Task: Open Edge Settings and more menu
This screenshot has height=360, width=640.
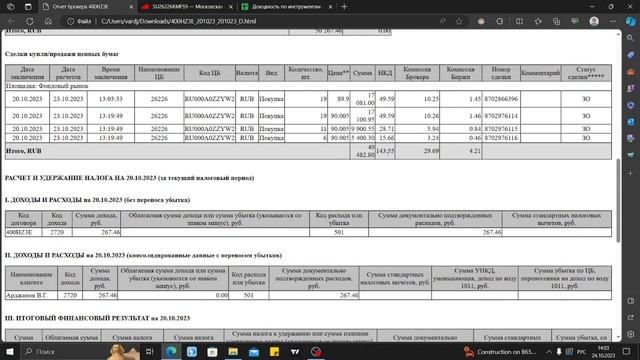Action: pos(613,21)
